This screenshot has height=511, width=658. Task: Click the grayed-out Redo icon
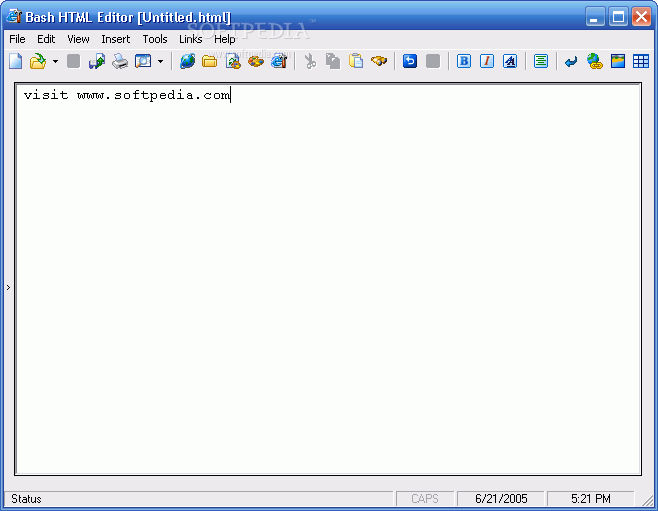433,61
